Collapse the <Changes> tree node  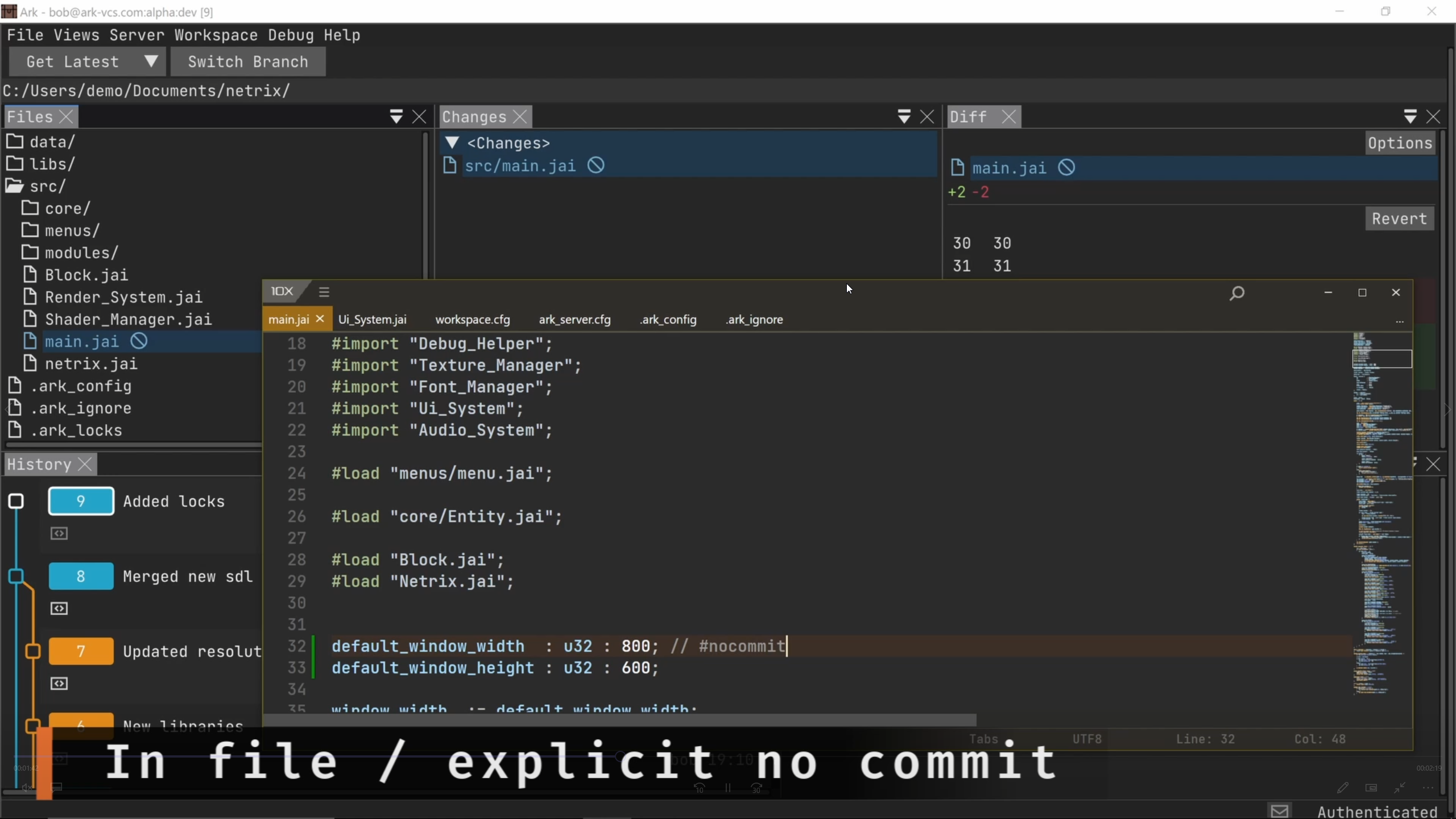click(452, 143)
